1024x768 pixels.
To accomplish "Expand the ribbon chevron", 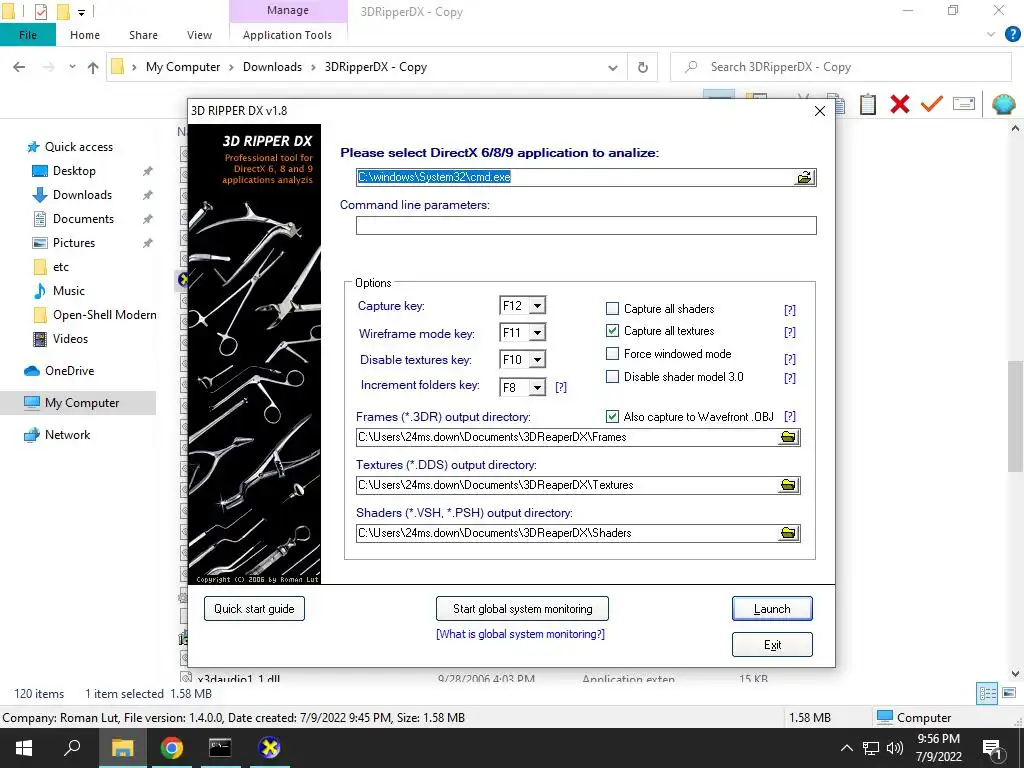I will [991, 35].
